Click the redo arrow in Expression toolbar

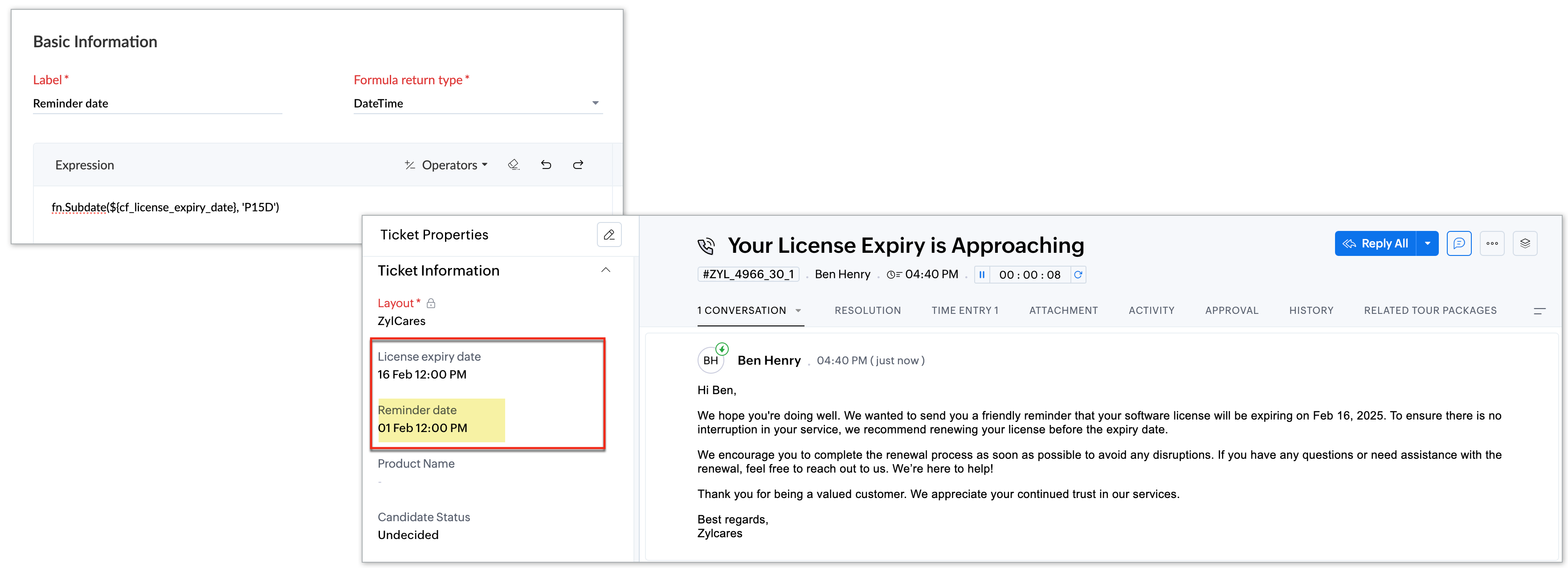[x=578, y=165]
